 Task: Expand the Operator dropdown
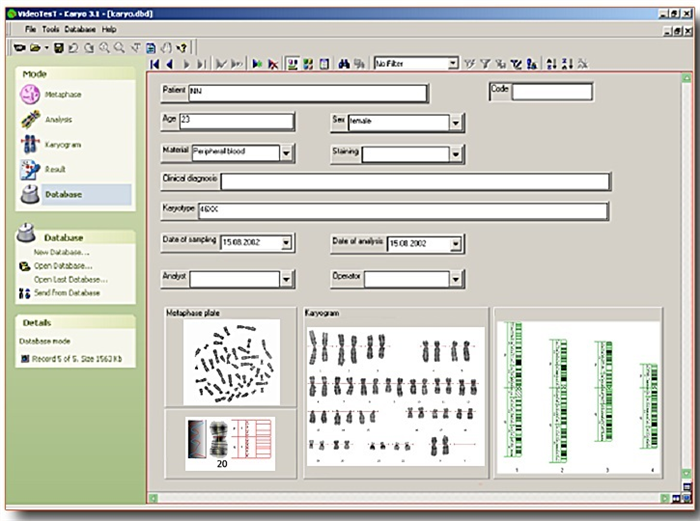pos(455,279)
